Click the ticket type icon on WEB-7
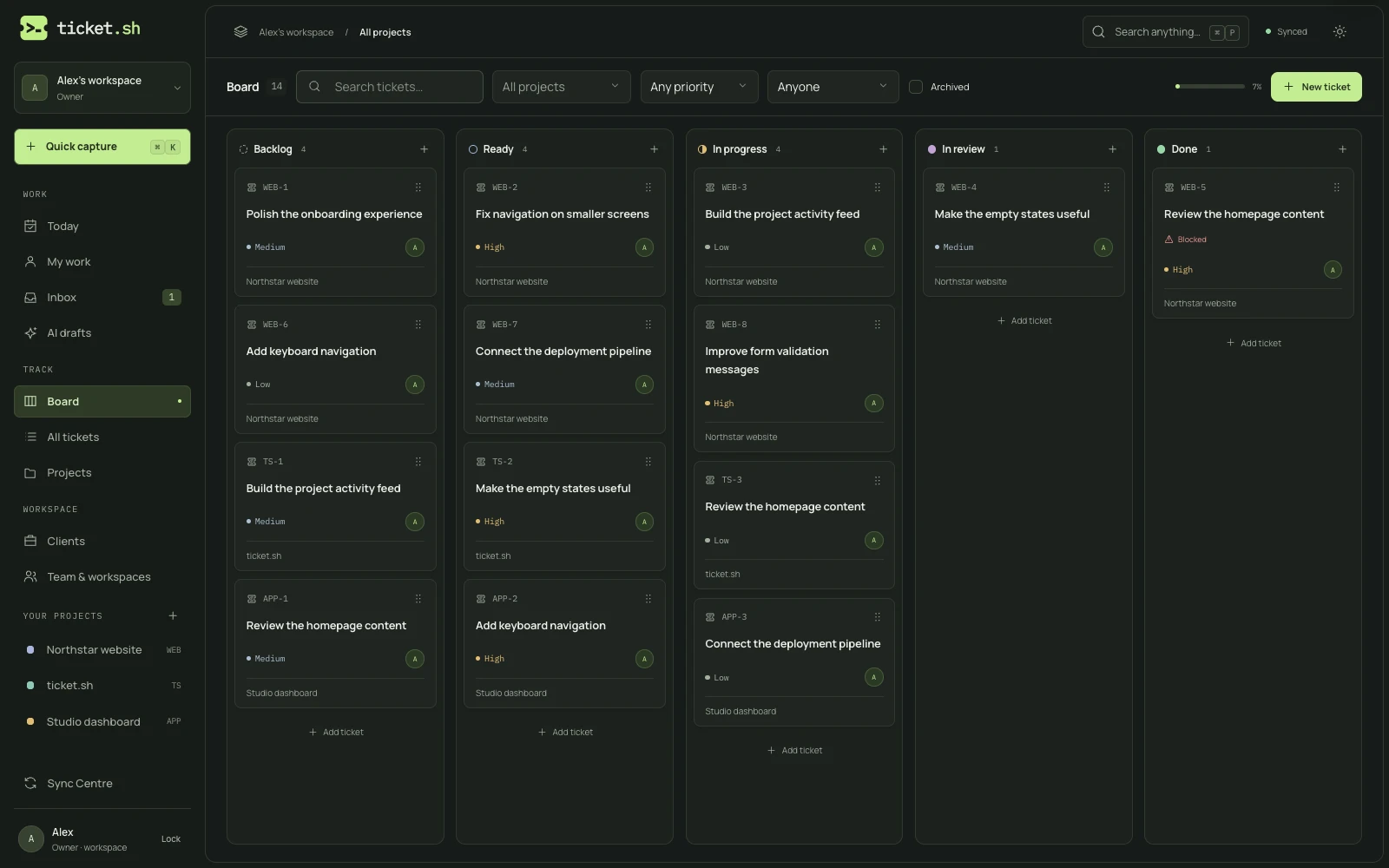This screenshot has height=868, width=1389. pos(481,325)
